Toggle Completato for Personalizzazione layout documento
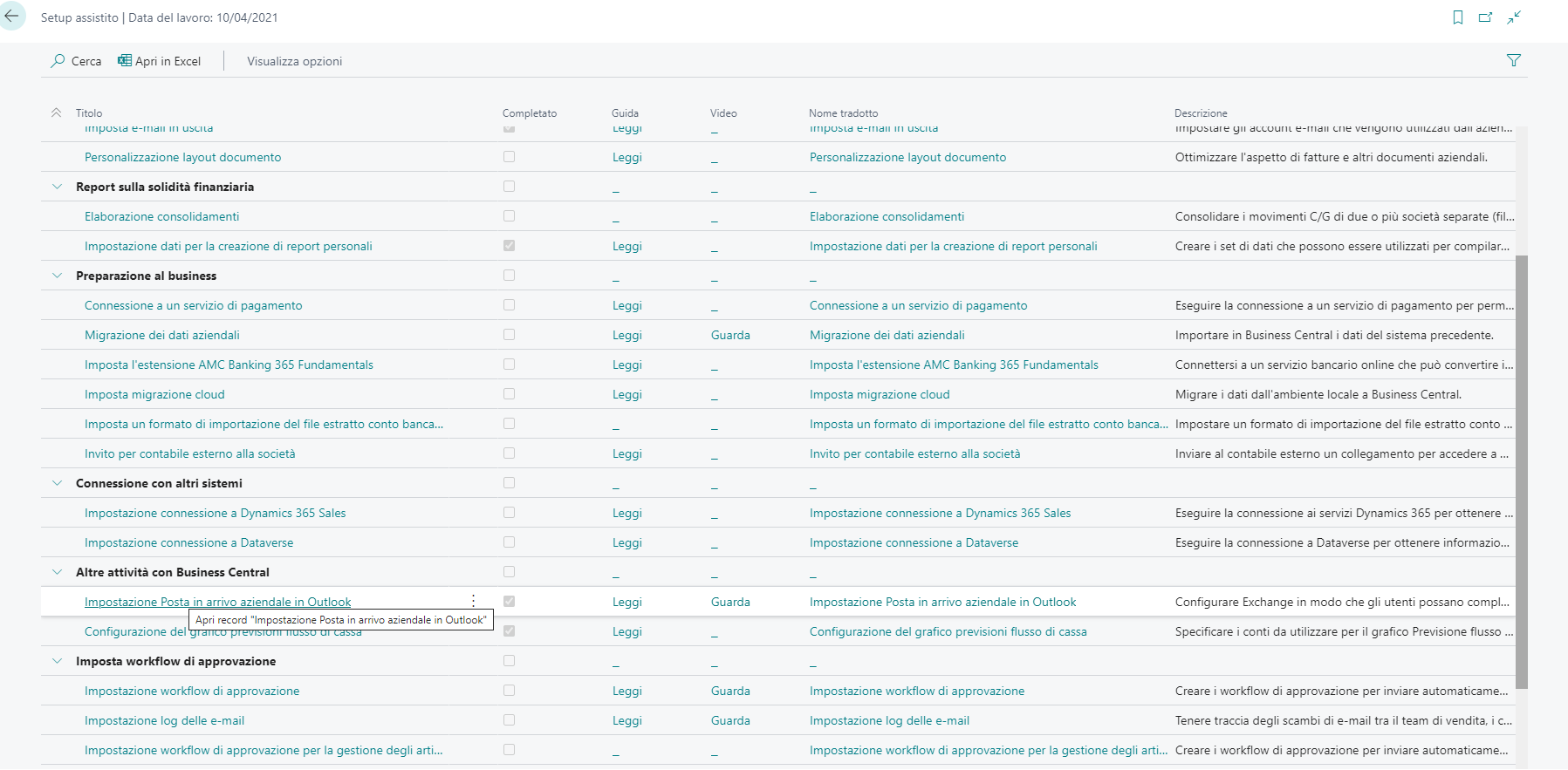Screen dimensions: 1568x770 pyautogui.click(x=509, y=157)
